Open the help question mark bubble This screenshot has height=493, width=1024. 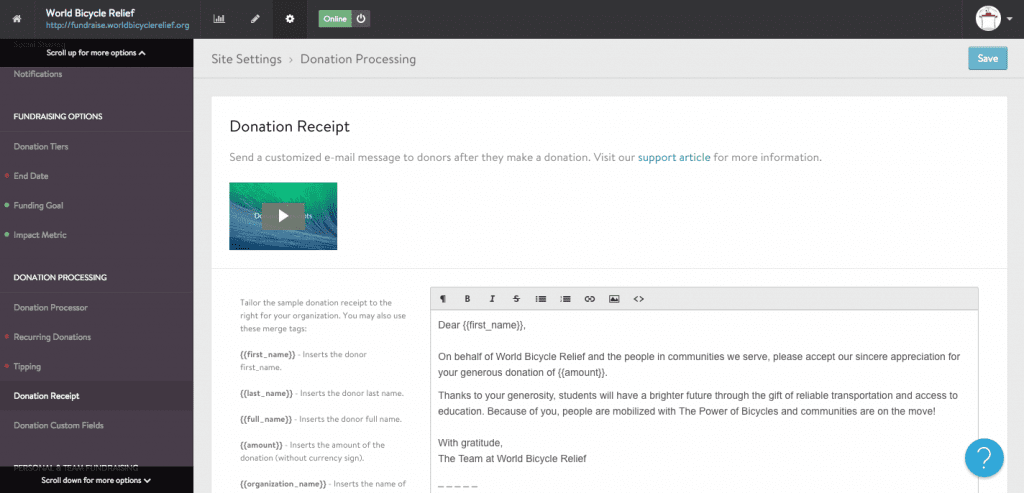pos(984,458)
